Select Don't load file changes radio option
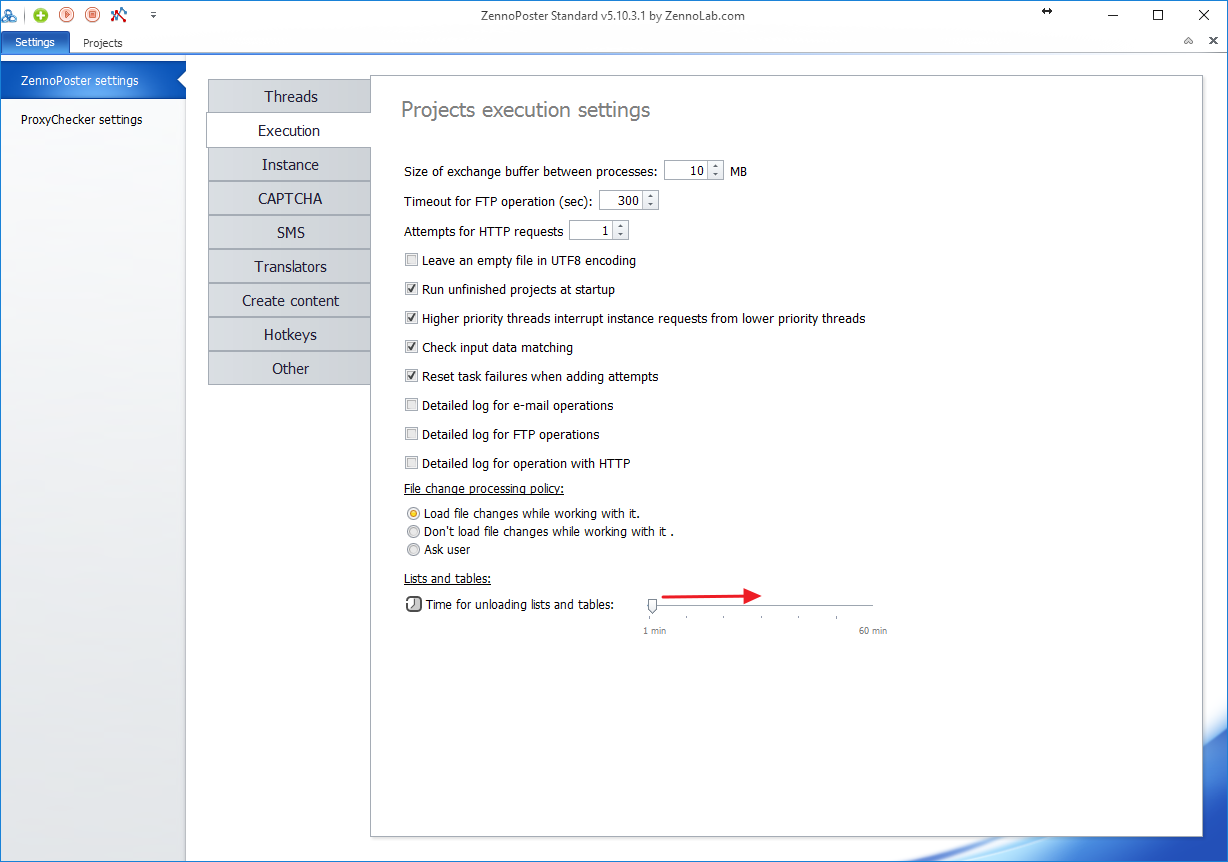The height and width of the screenshot is (862, 1228). [413, 531]
